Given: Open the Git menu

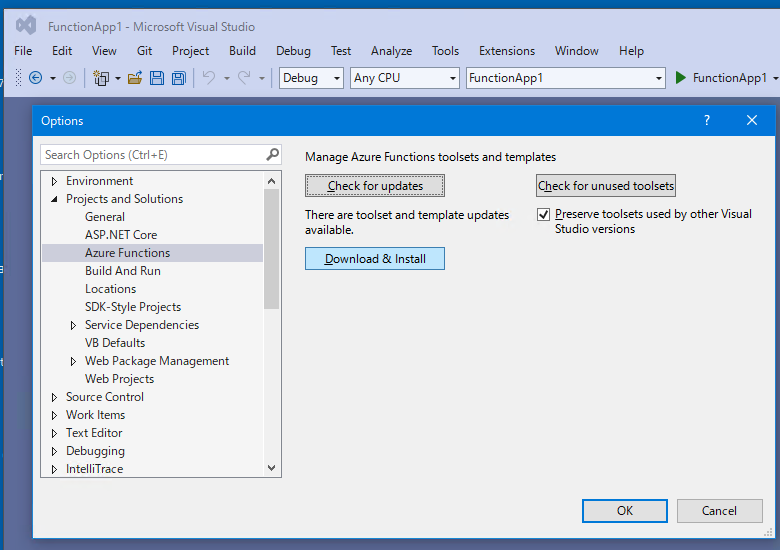Looking at the screenshot, I should [x=144, y=51].
